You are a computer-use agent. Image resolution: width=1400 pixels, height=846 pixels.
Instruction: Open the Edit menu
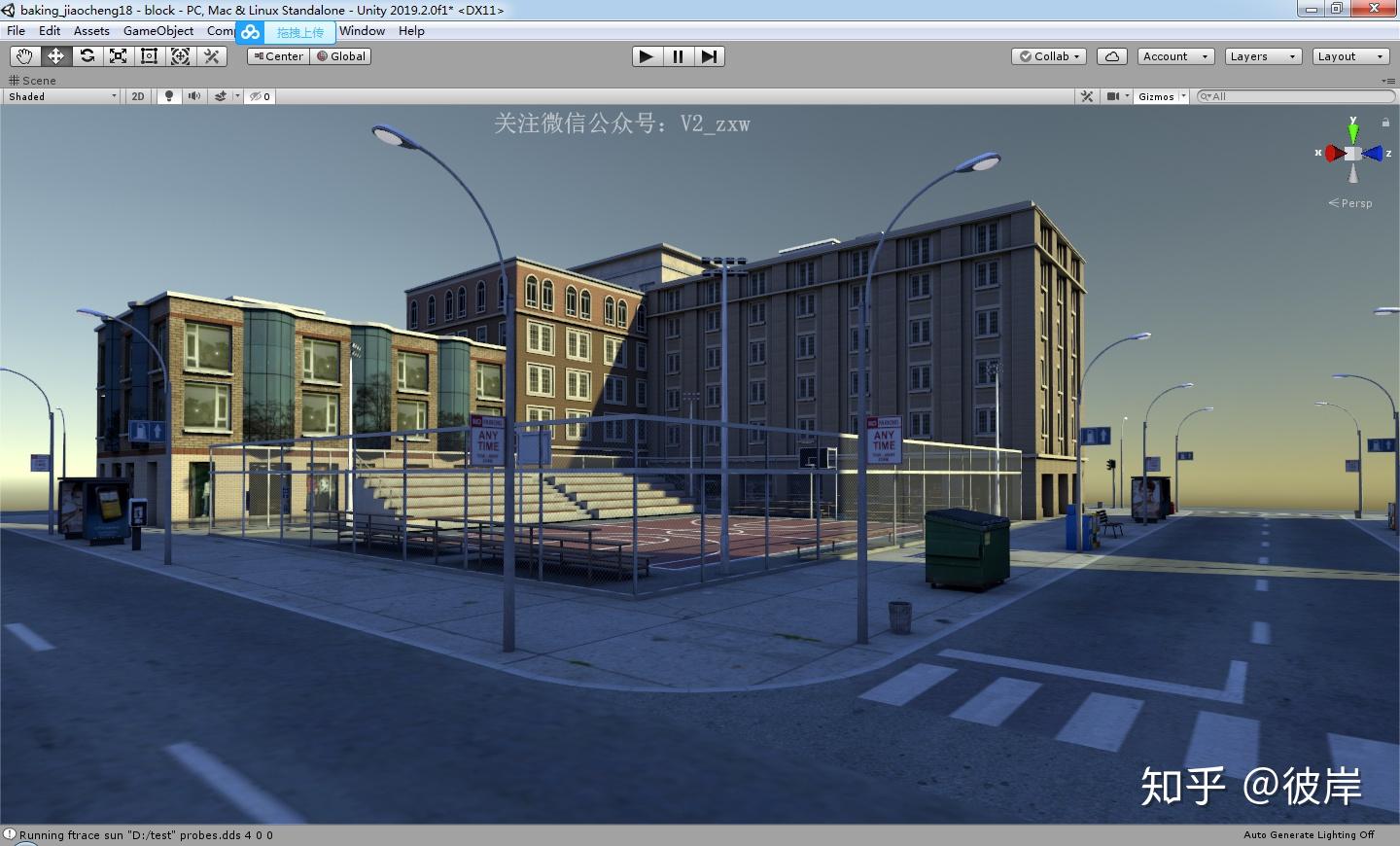(50, 31)
